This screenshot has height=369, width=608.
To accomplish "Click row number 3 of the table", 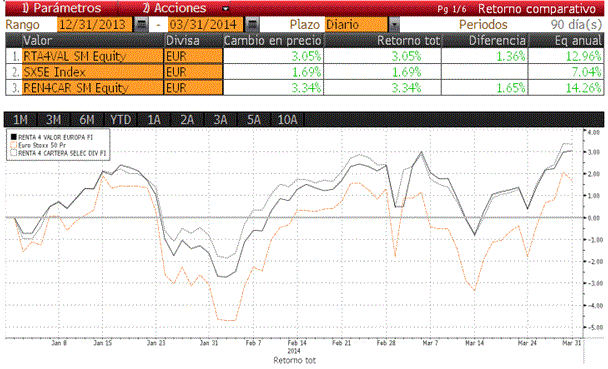I will (x=15, y=88).
